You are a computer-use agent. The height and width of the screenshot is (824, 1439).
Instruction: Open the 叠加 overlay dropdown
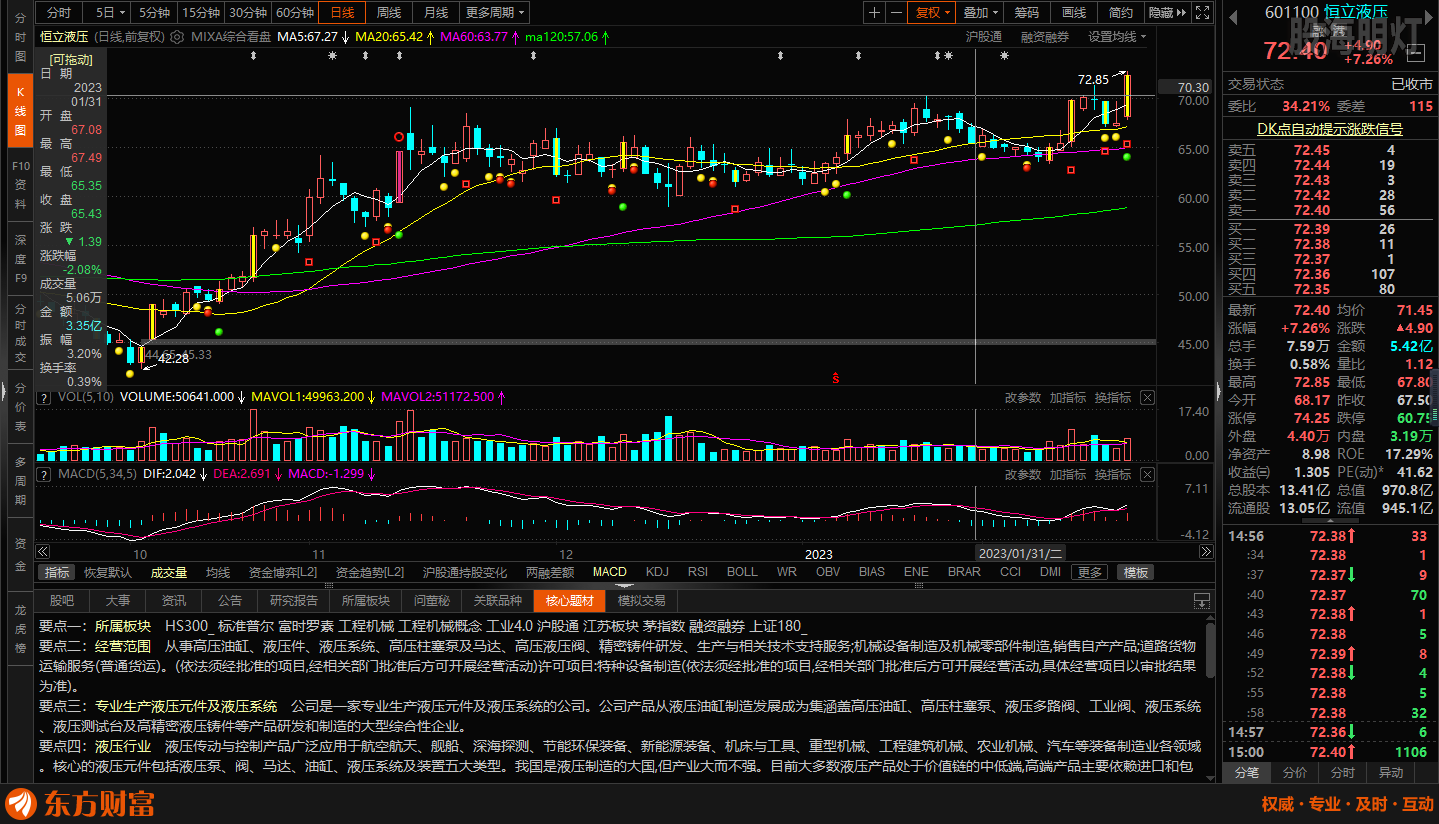point(981,13)
